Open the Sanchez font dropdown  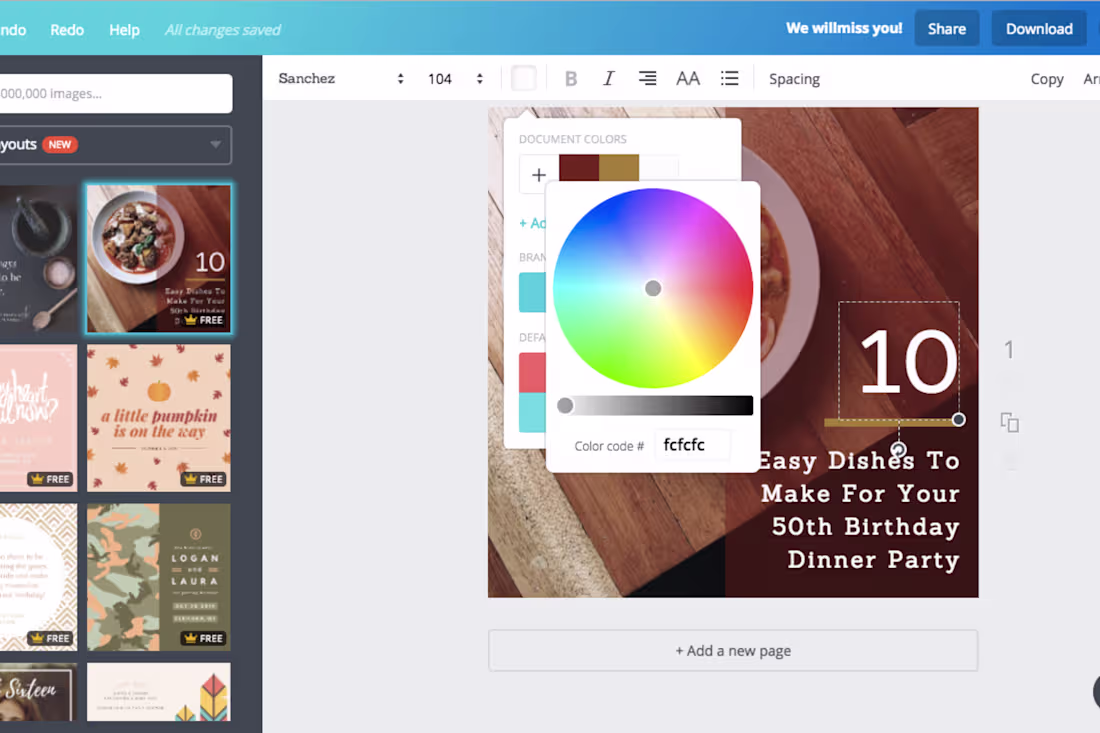(x=340, y=78)
